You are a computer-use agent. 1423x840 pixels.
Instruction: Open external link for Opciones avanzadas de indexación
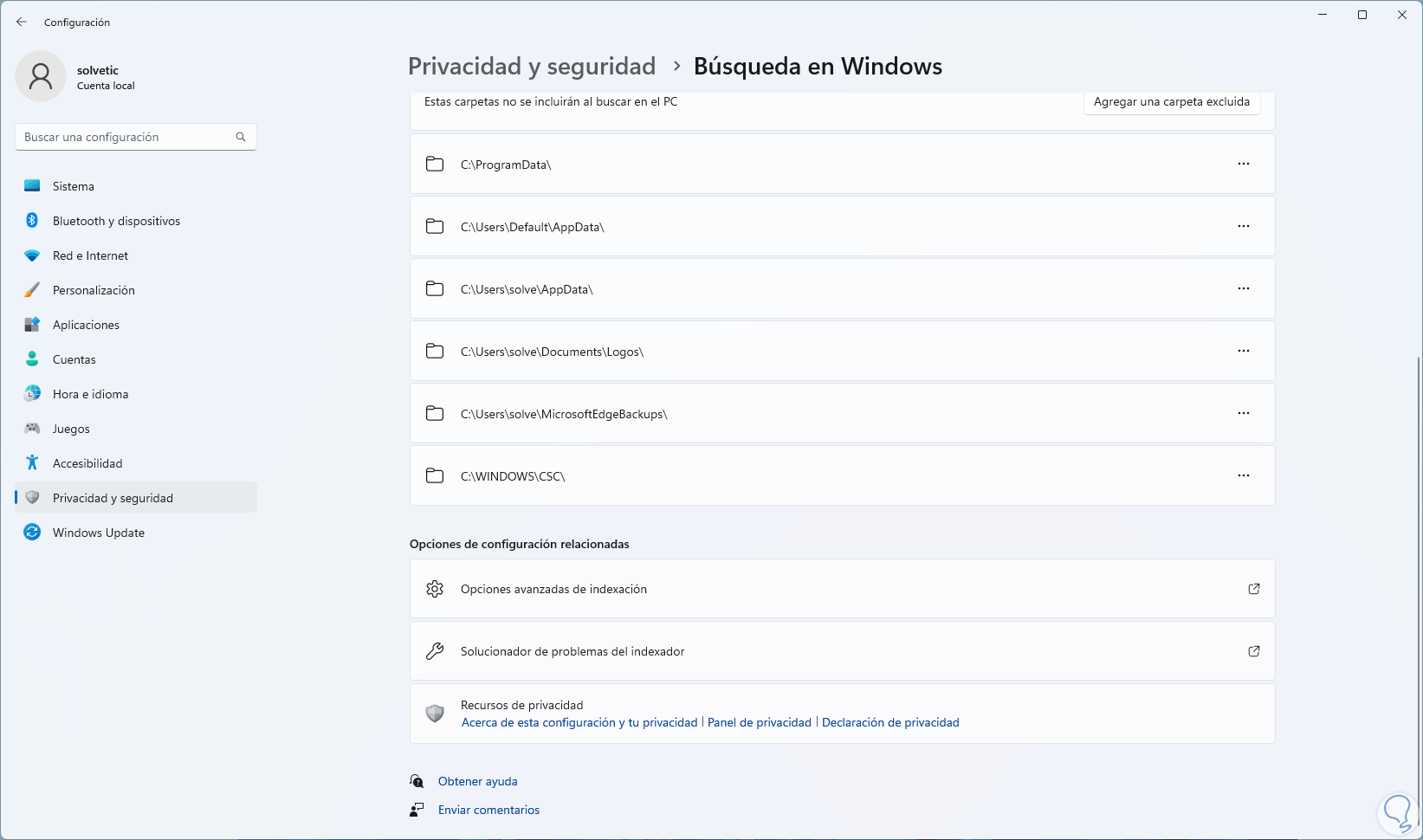click(x=1253, y=589)
